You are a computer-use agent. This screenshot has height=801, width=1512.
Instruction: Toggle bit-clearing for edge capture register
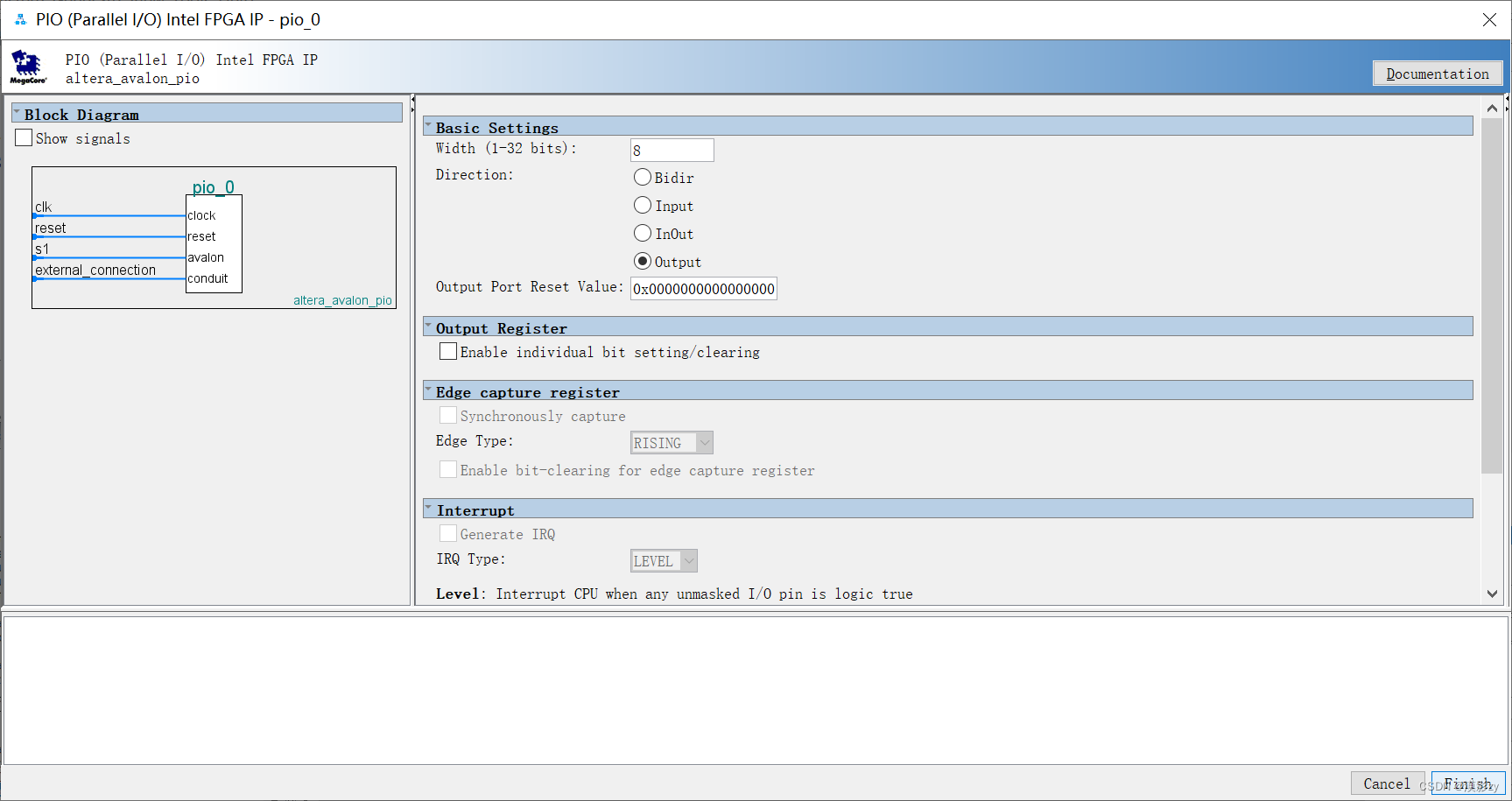point(448,470)
